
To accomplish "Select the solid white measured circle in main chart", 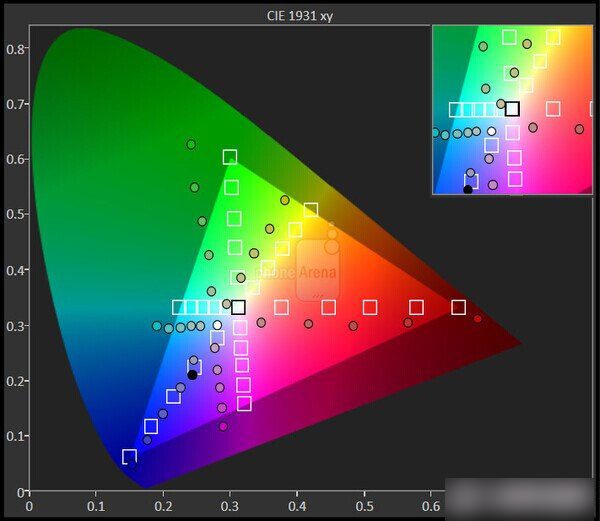I will click(217, 325).
